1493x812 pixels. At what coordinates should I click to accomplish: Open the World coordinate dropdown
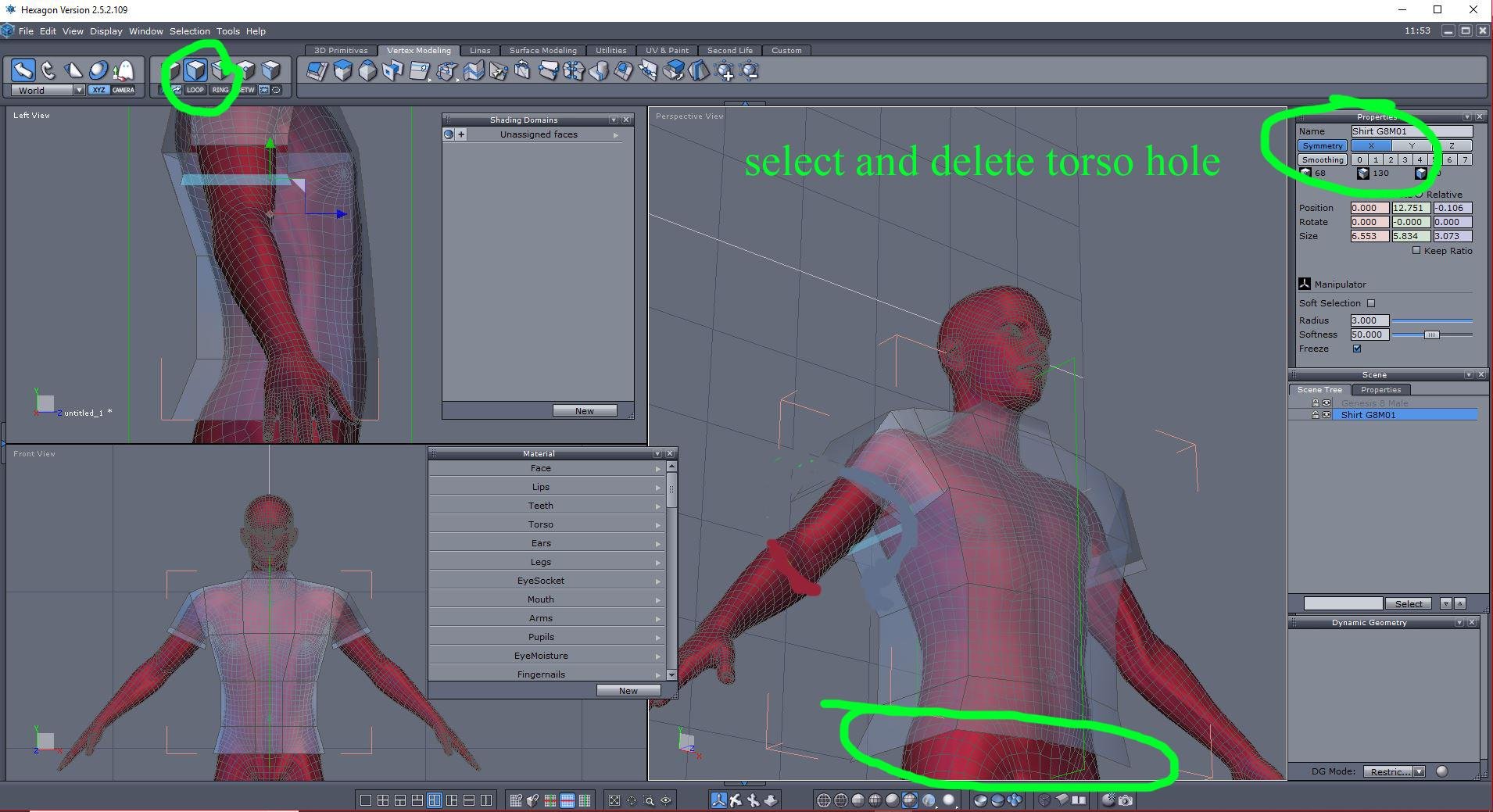click(x=47, y=90)
